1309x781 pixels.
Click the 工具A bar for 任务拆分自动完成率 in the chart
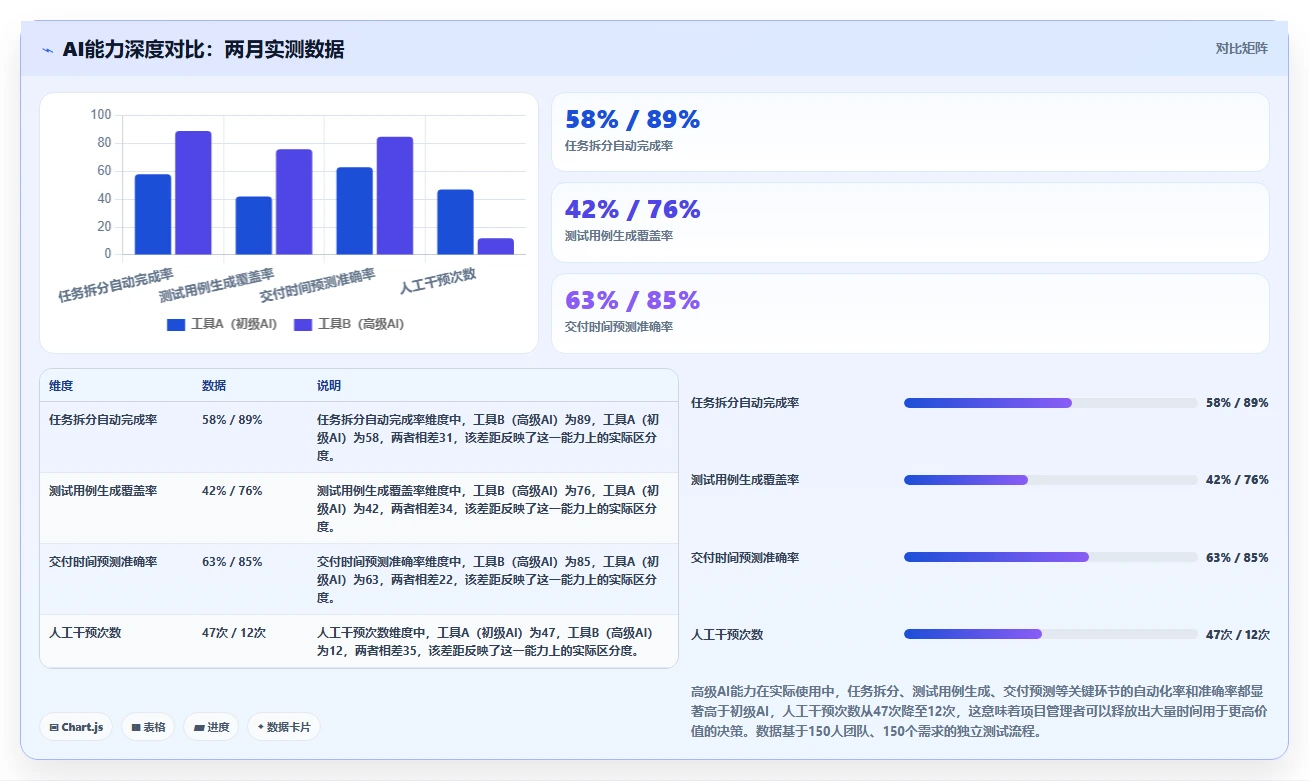153,214
